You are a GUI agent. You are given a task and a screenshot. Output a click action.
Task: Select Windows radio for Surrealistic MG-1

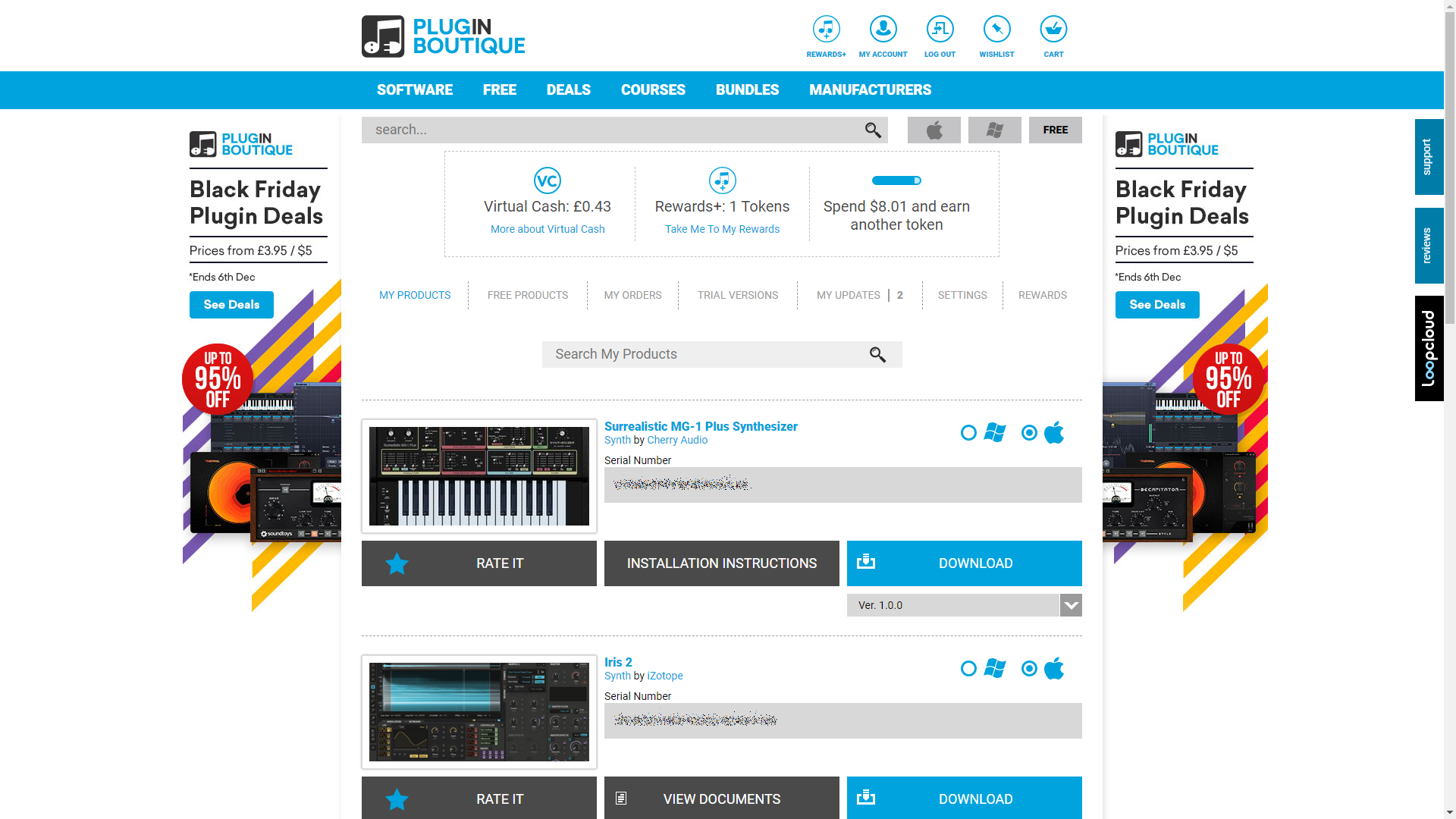point(968,433)
